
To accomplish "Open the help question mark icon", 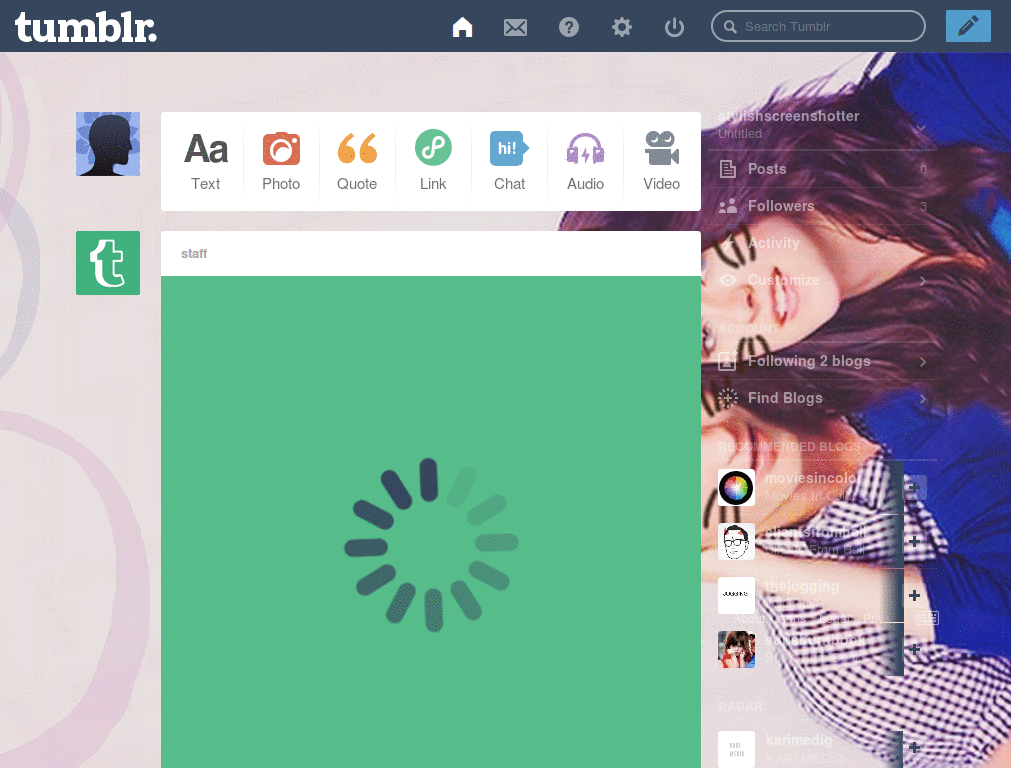I will tap(569, 27).
